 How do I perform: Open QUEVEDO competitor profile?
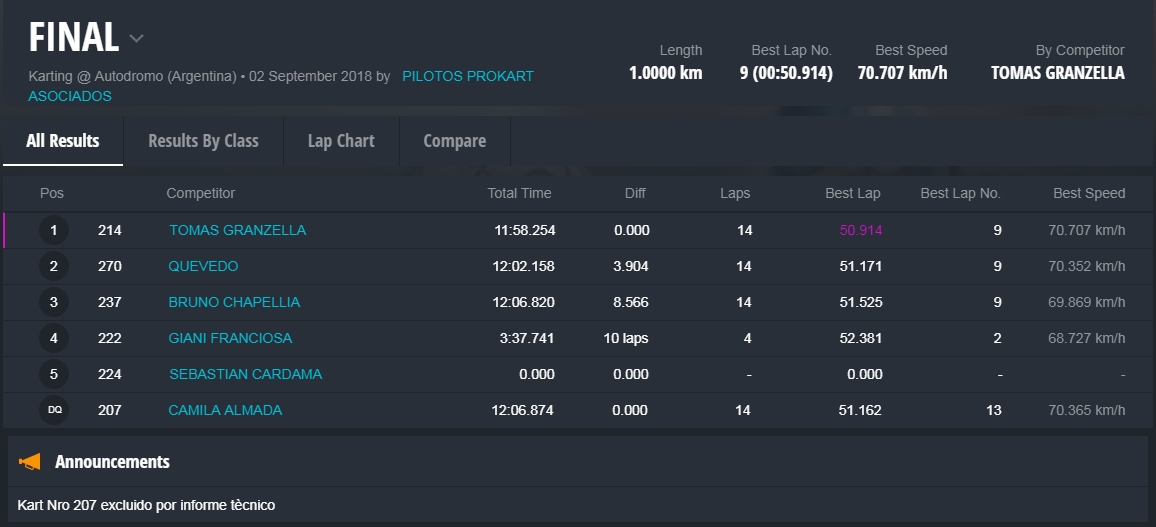(203, 266)
